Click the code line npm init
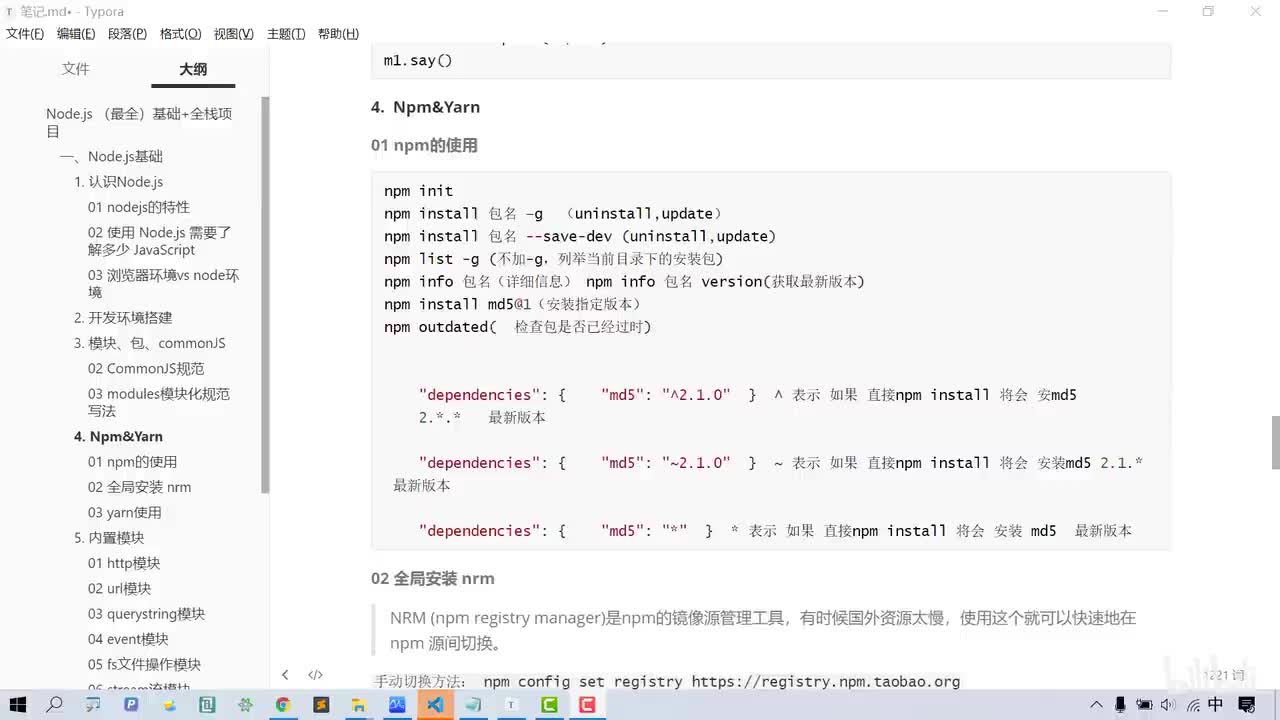The image size is (1280, 720). [x=418, y=191]
